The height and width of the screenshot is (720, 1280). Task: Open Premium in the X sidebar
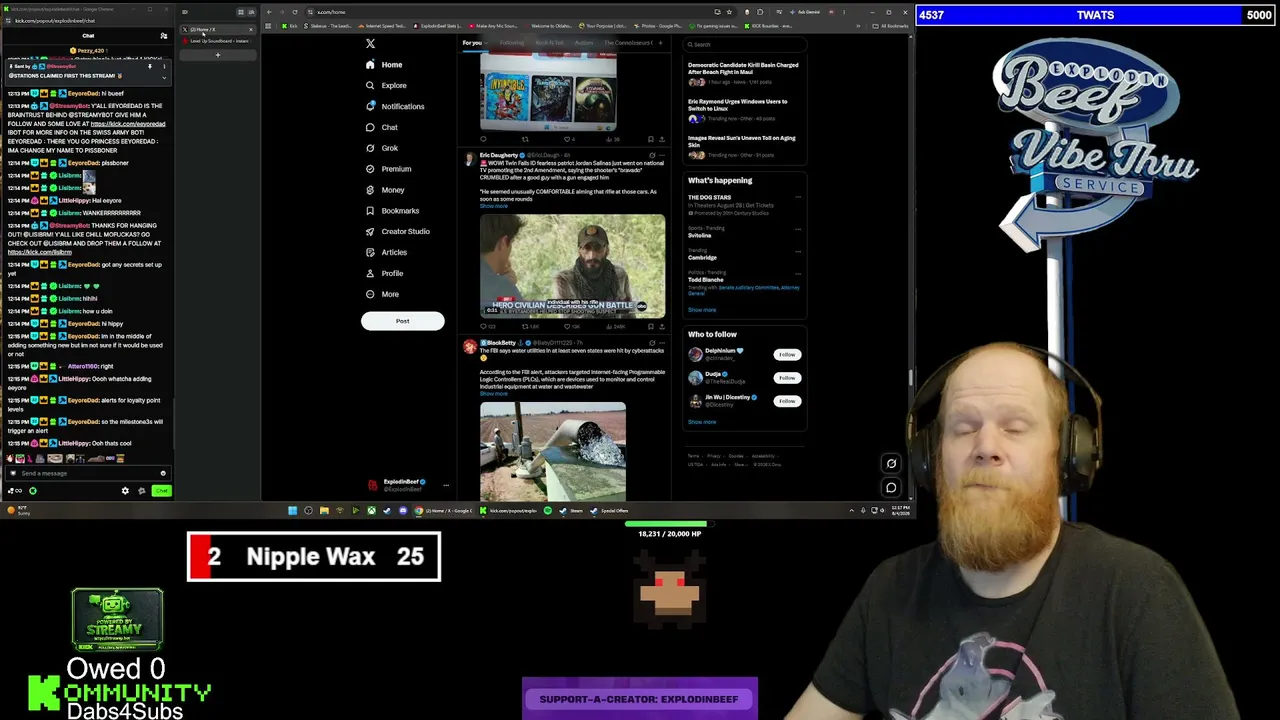pyautogui.click(x=389, y=169)
